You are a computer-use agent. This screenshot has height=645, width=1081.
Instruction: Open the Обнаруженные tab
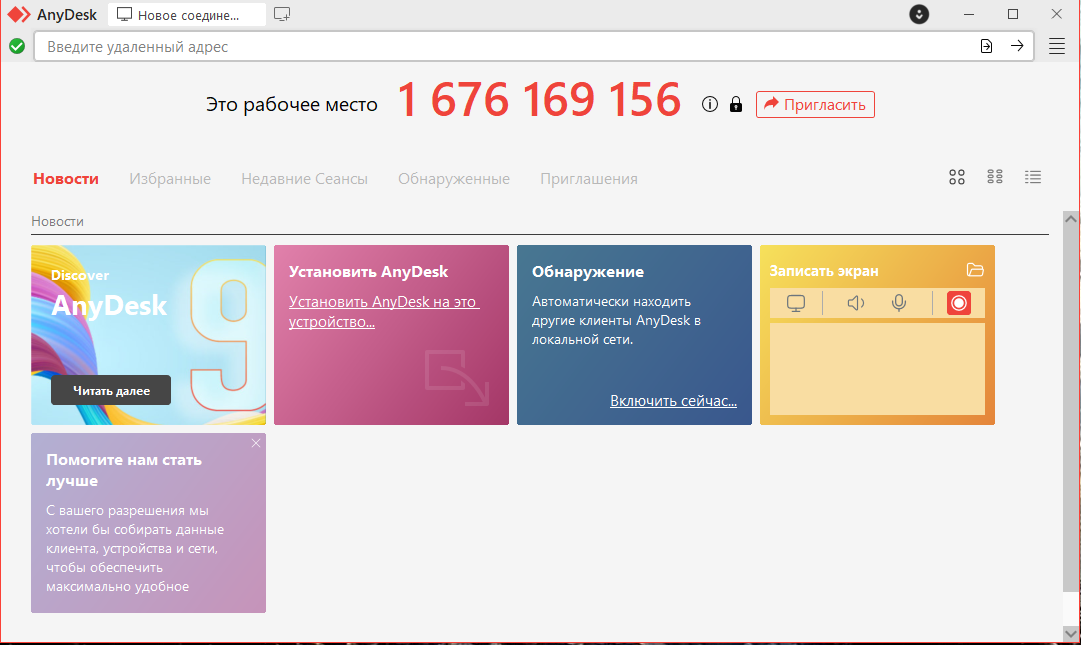454,178
